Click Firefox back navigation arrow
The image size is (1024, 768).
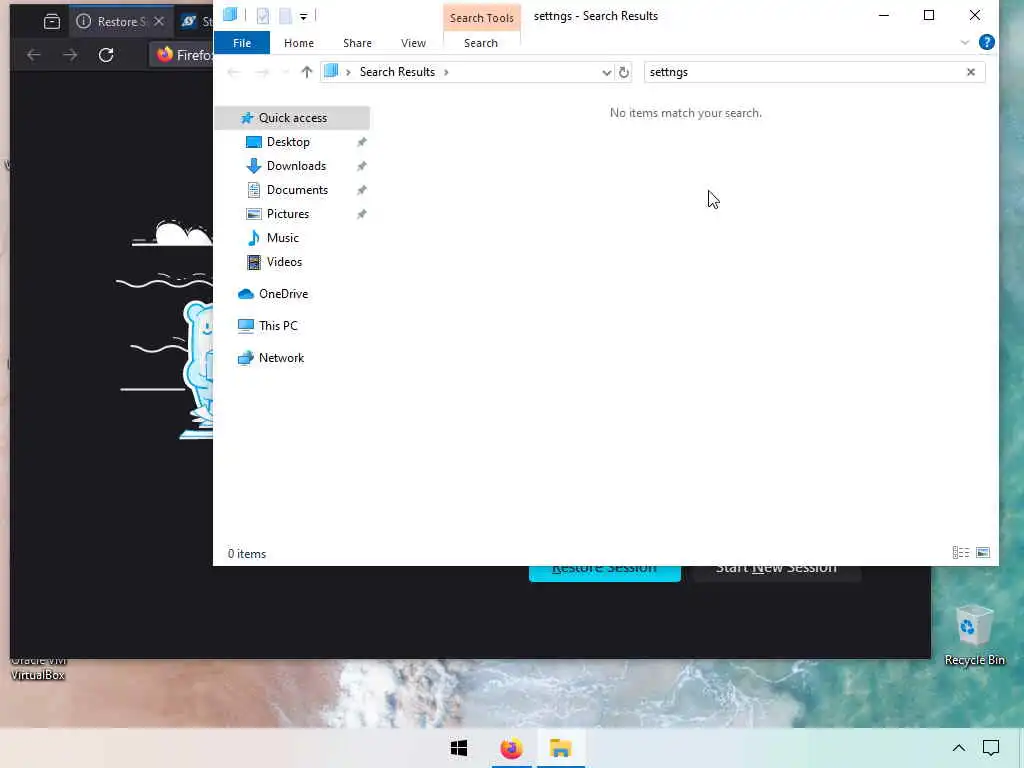[34, 55]
